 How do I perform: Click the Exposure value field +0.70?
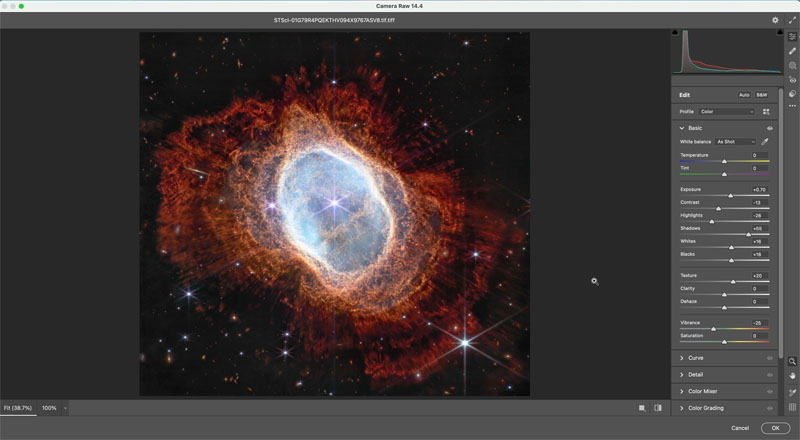759,189
